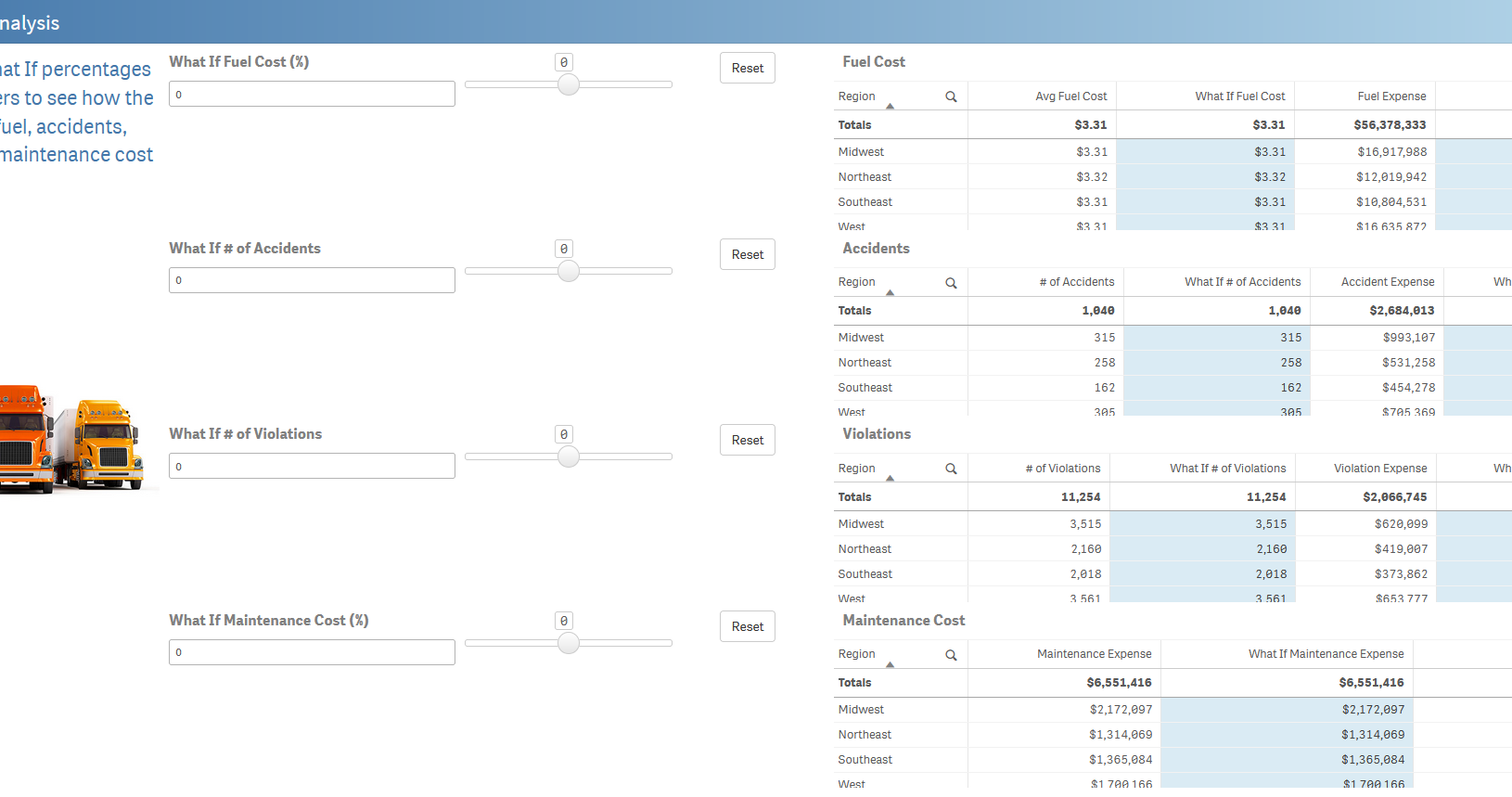This screenshot has height=797, width=1512.
Task: Sort Accidents table by Region arrow
Action: click(x=890, y=292)
